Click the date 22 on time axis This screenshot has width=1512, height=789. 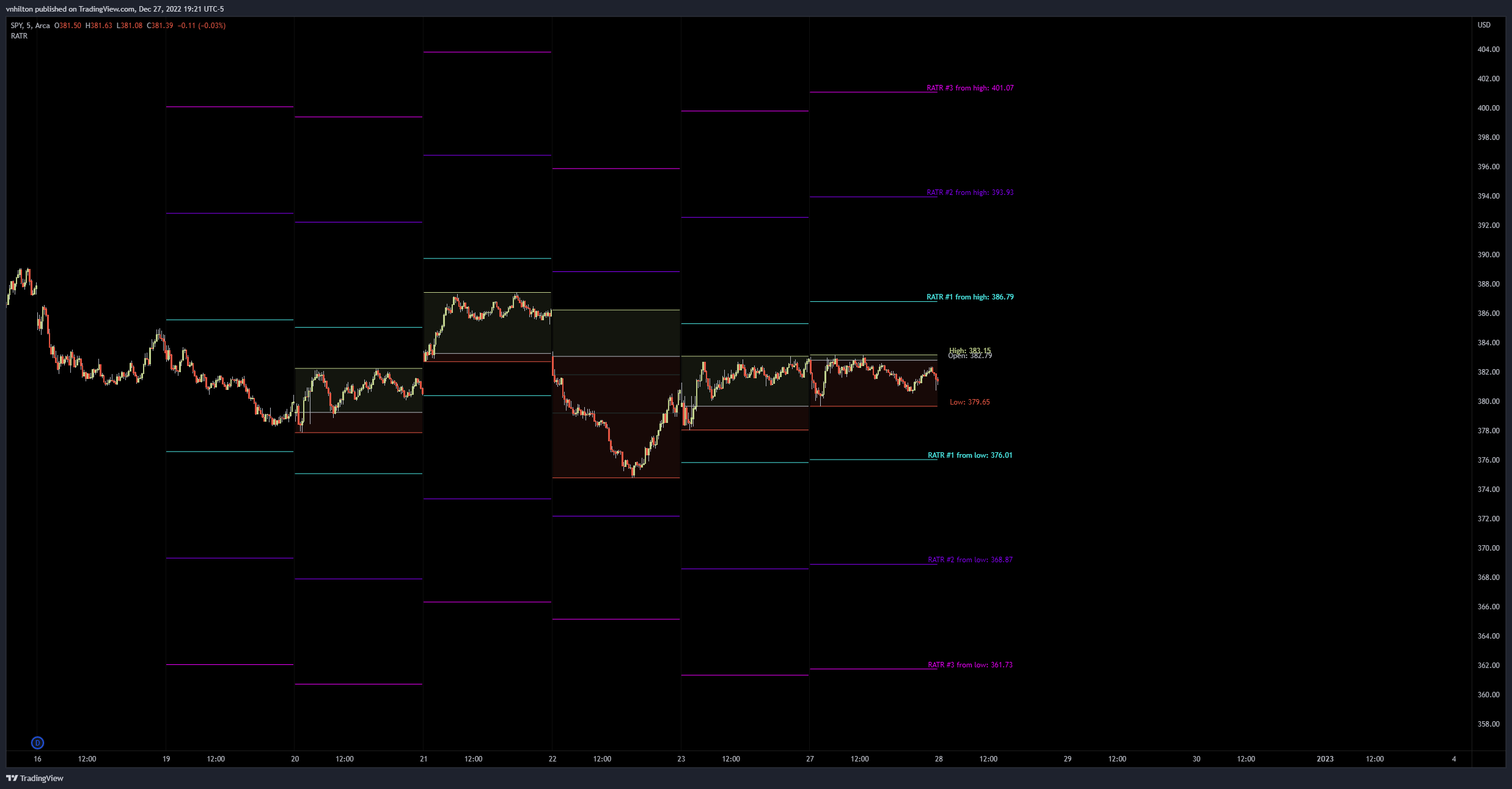click(x=552, y=759)
